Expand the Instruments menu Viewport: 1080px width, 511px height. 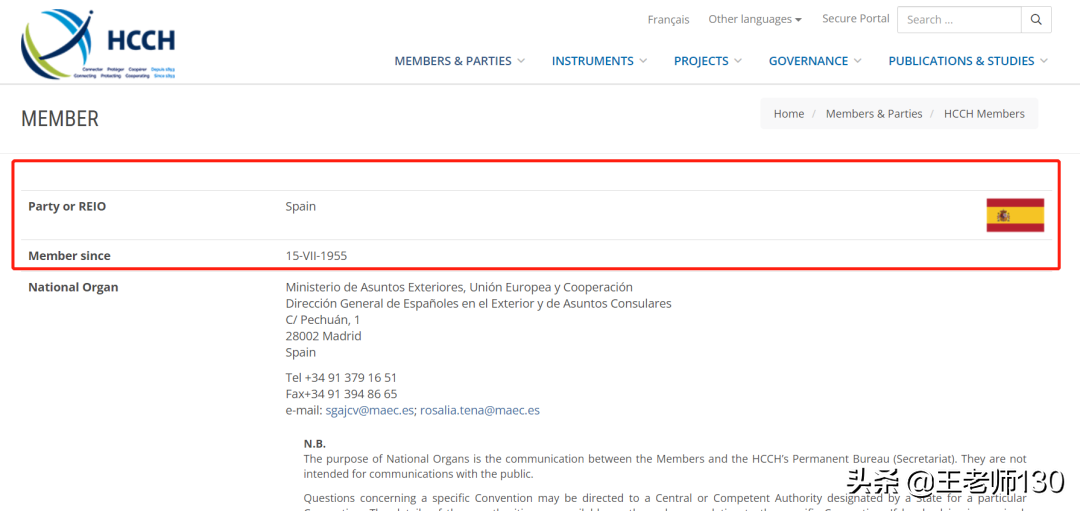click(599, 61)
